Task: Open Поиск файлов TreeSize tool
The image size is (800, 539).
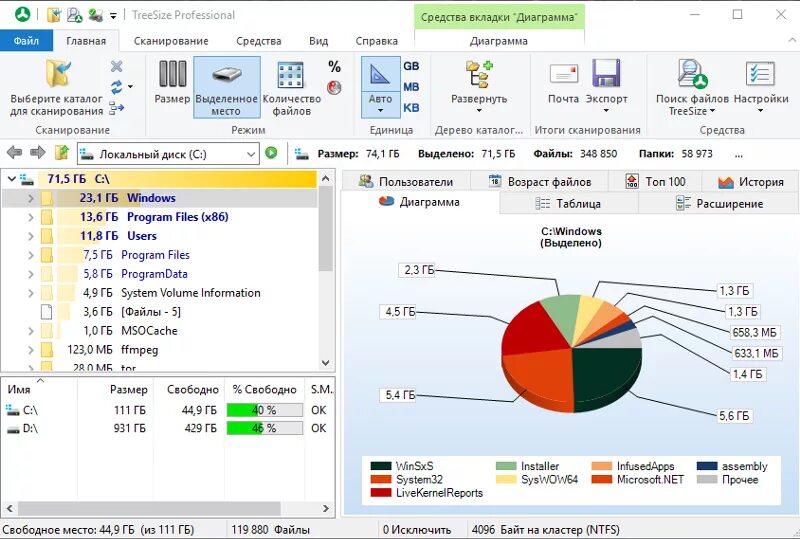Action: [x=692, y=87]
